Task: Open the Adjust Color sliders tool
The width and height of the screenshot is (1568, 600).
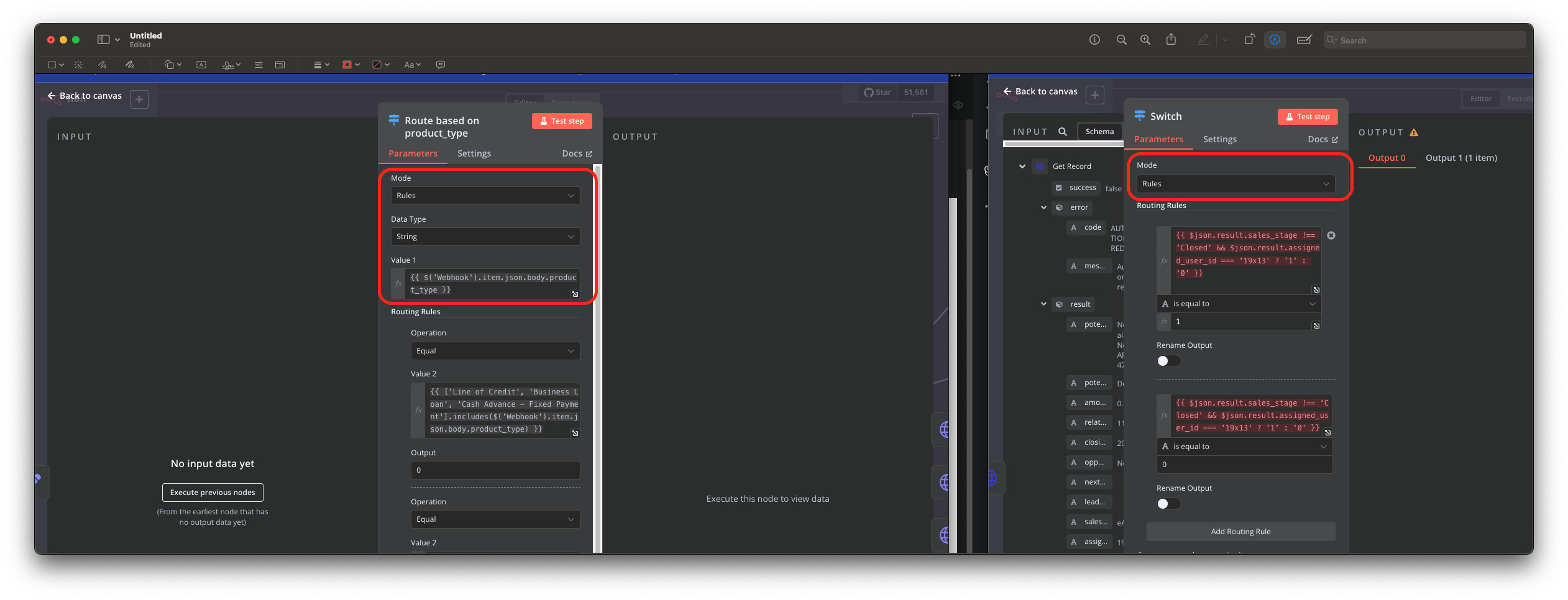Action: [x=259, y=65]
